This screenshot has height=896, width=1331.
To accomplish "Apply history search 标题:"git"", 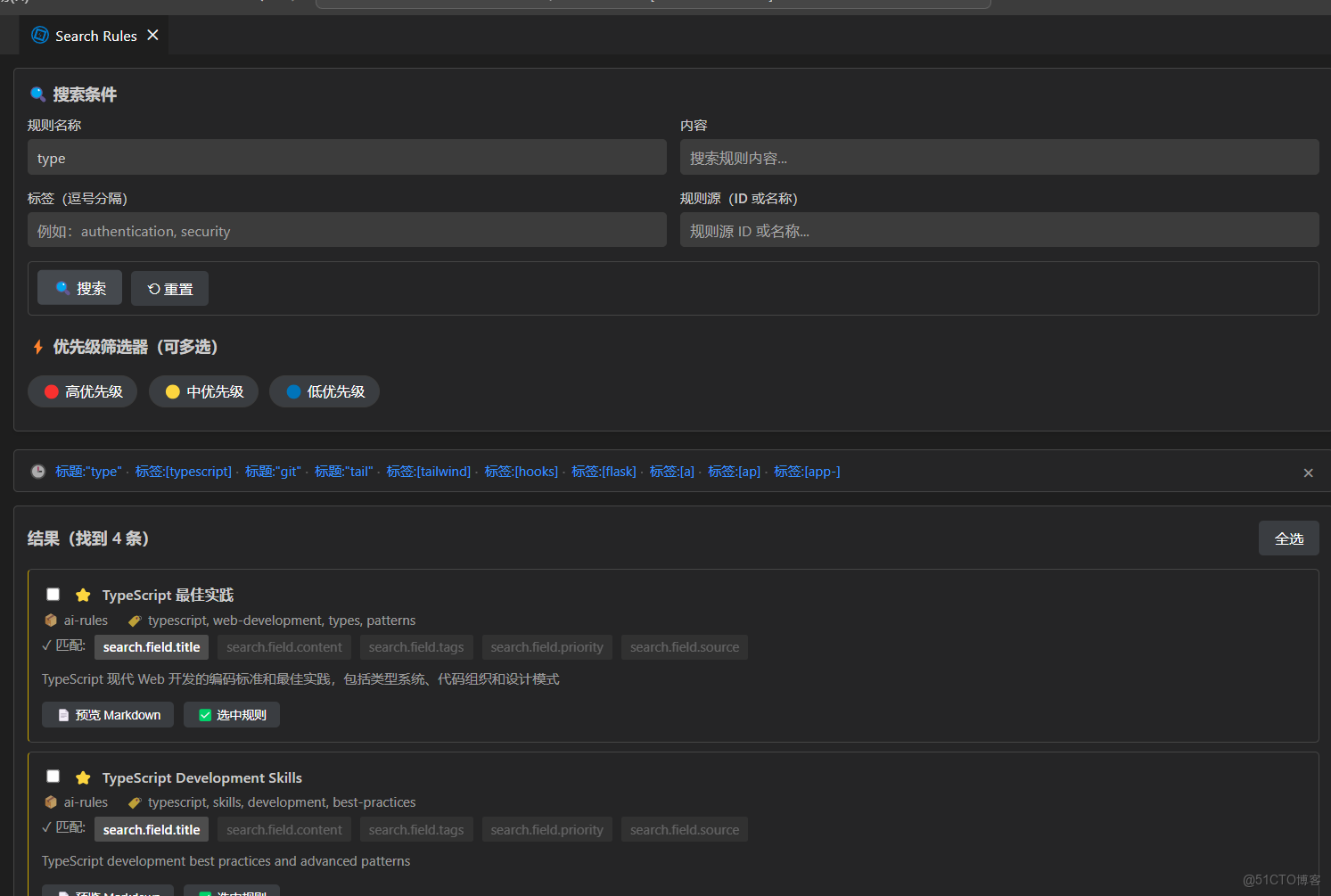I will pyautogui.click(x=273, y=472).
